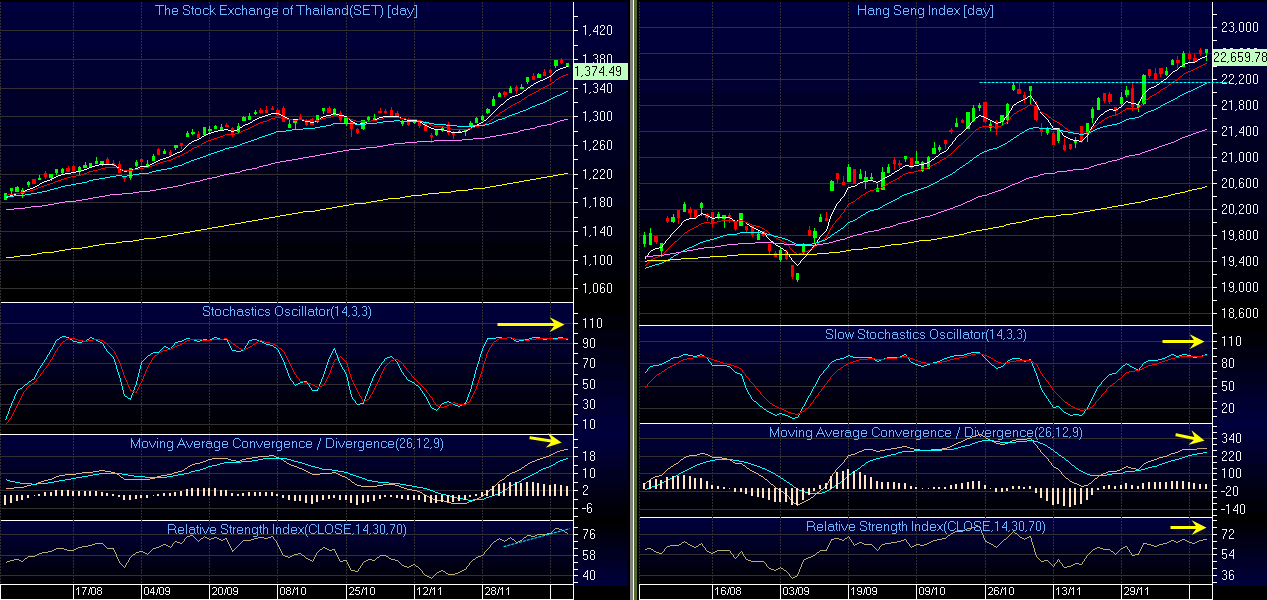Select the 1,374.49 last price label

tap(601, 72)
